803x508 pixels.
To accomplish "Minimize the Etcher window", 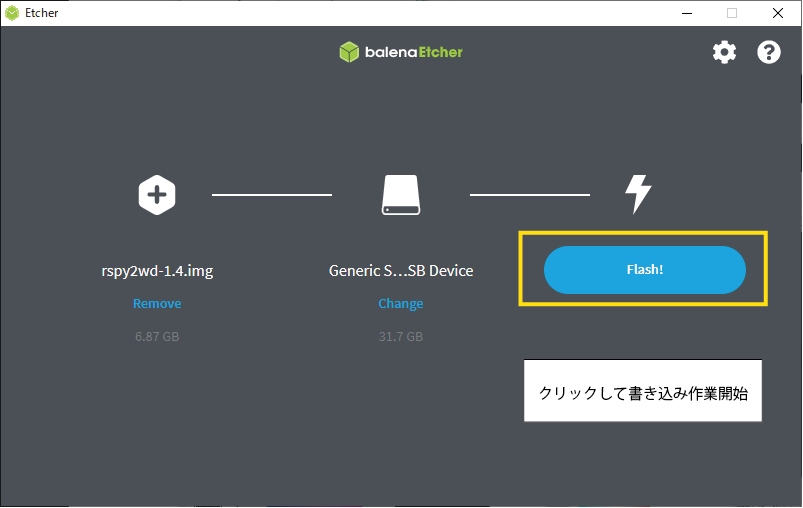I will coord(687,13).
